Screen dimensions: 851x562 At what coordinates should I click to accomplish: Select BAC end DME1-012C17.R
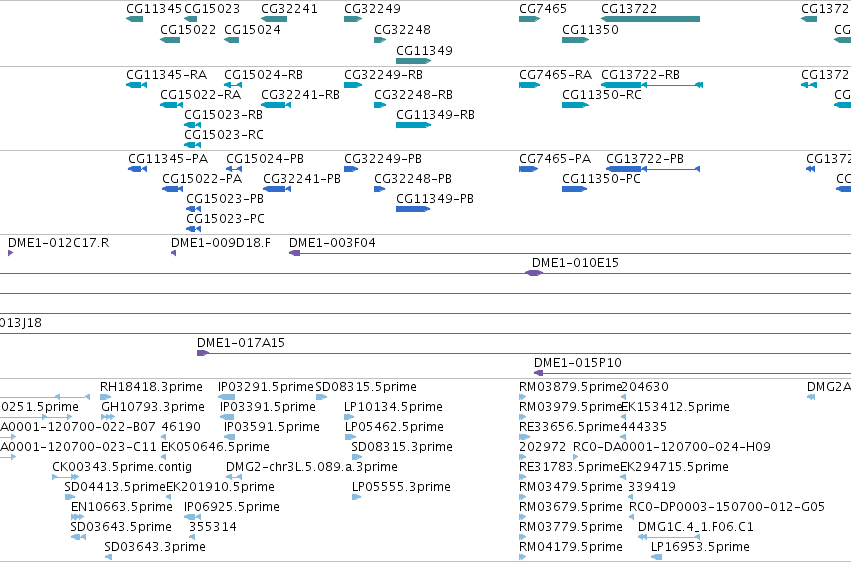tap(59, 243)
